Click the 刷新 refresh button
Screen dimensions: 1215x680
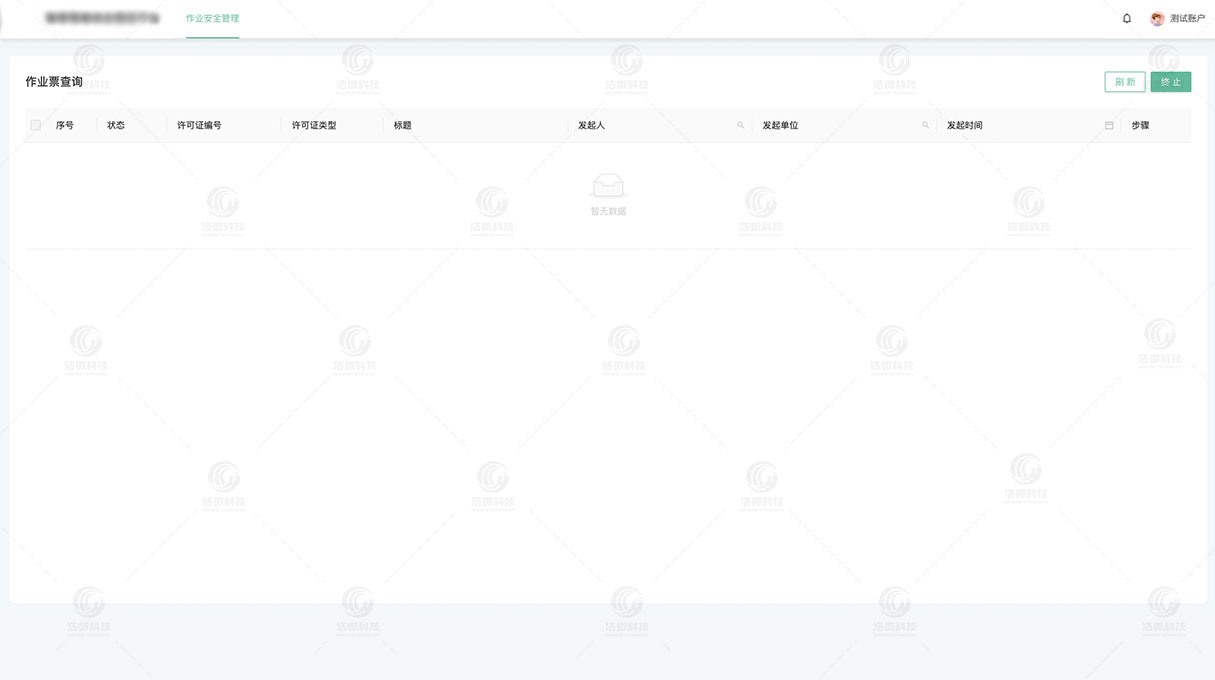(1124, 81)
